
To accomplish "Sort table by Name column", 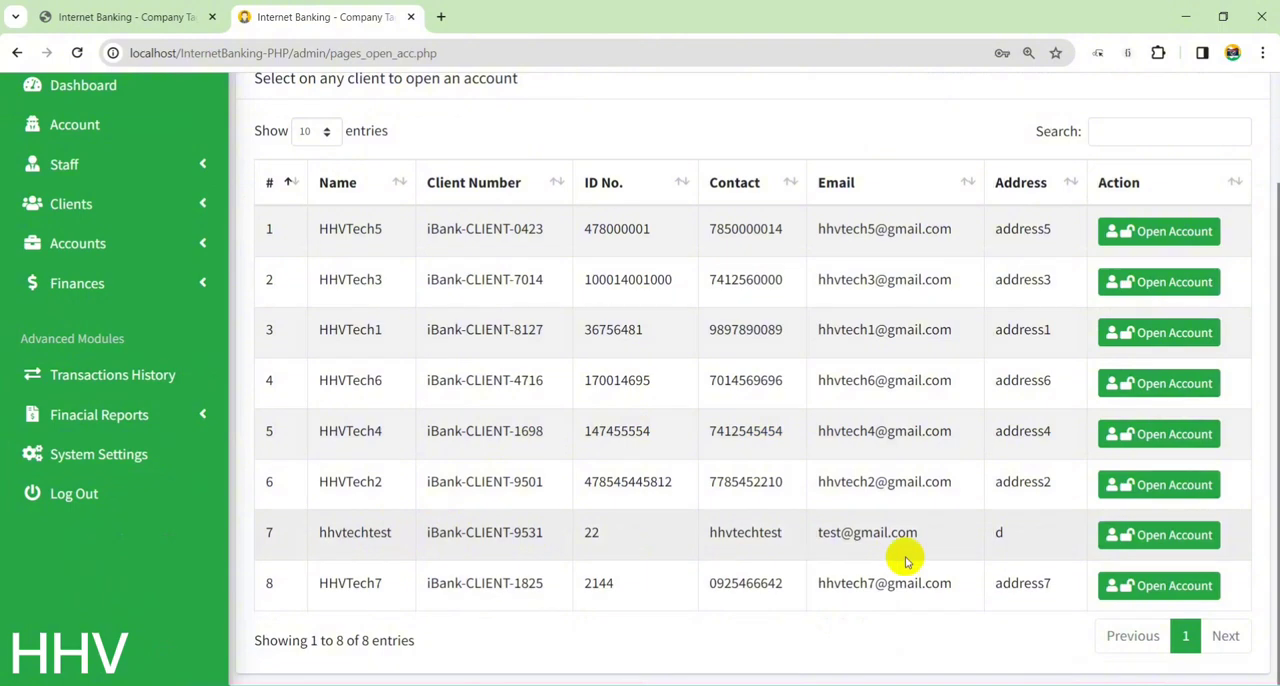I will click(361, 182).
